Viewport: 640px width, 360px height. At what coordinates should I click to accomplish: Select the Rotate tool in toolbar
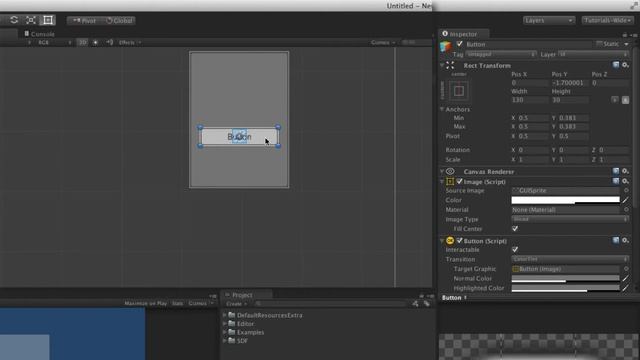(14, 20)
